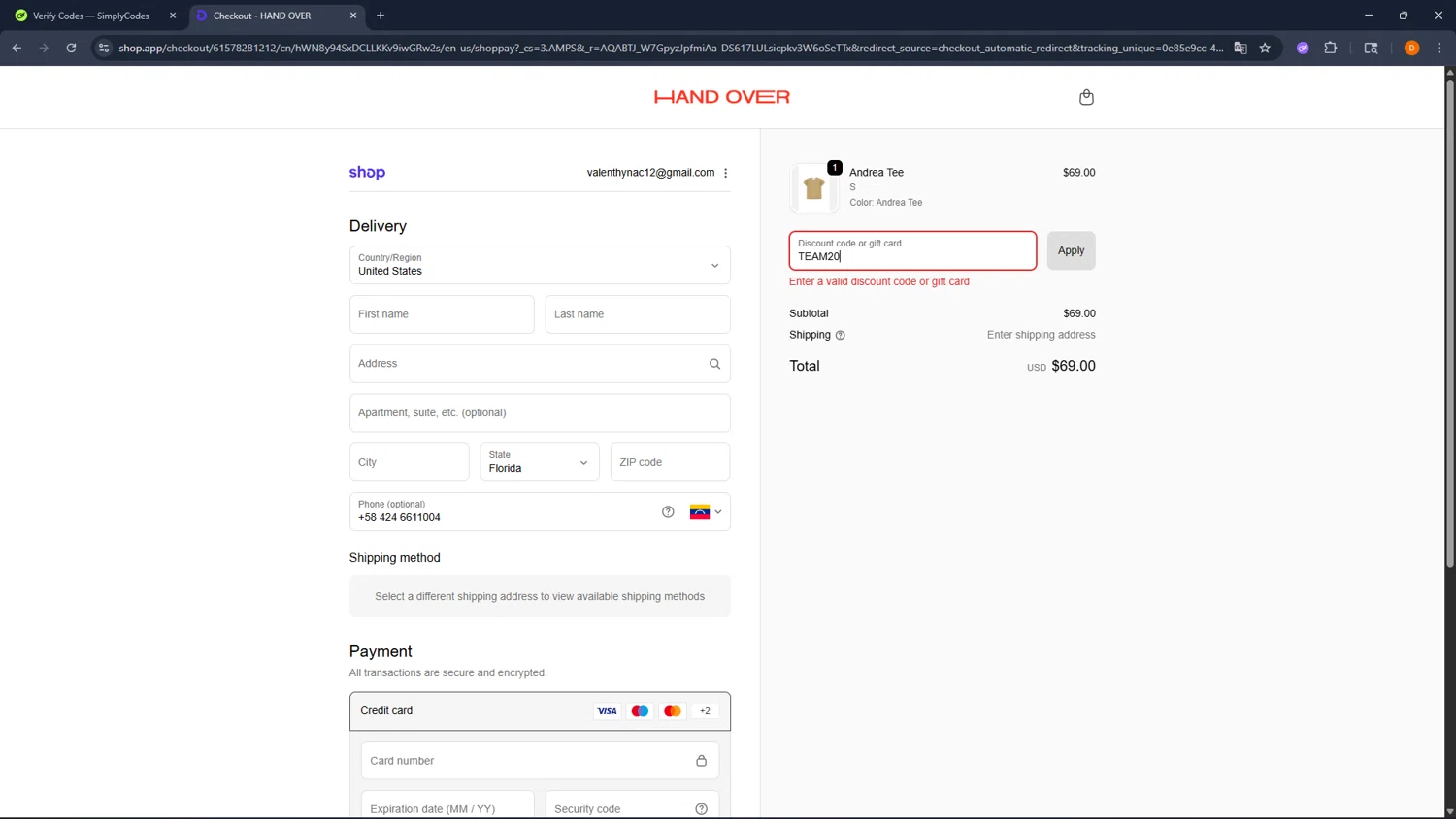Click the Andrea Tee product name
The width and height of the screenshot is (1456, 819).
877,173
